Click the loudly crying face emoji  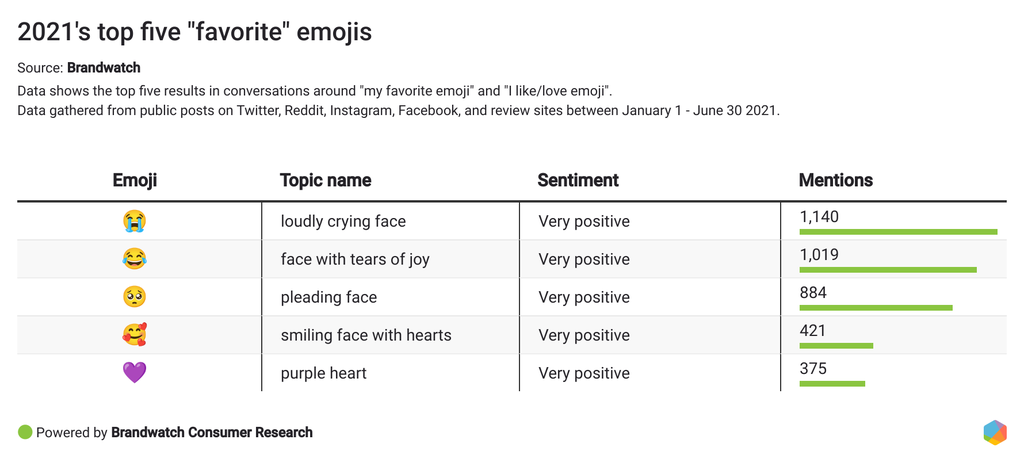[x=134, y=221]
